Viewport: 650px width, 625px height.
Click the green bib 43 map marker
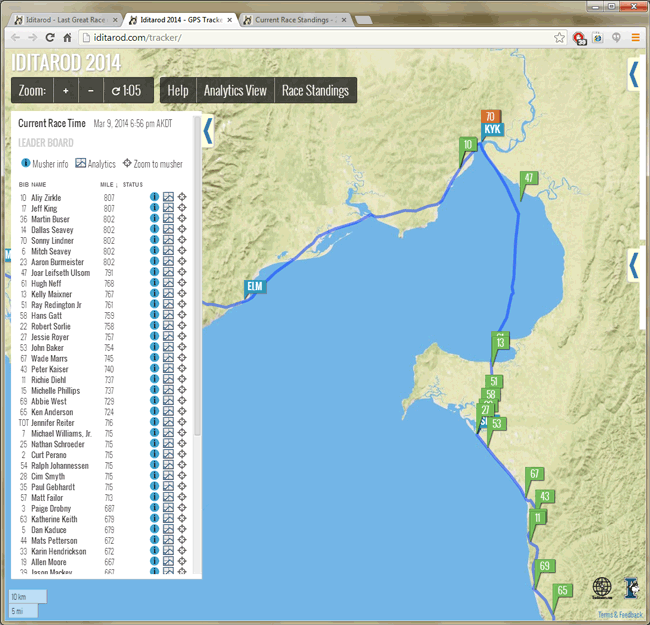pyautogui.click(x=545, y=496)
